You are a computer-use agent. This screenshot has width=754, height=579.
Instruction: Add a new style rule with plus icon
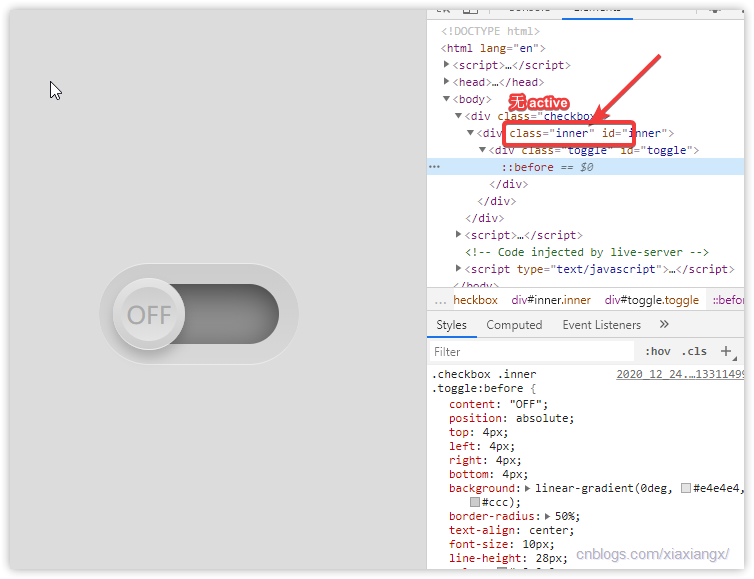(726, 351)
